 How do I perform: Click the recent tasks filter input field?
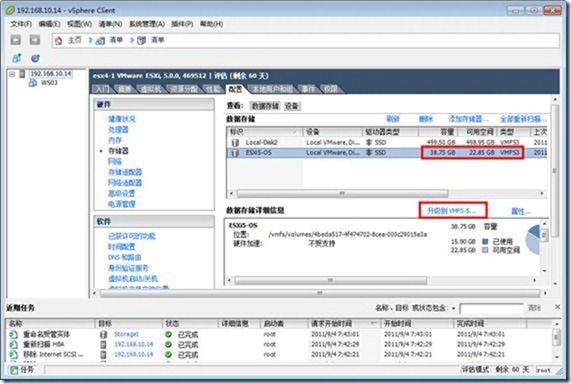[492, 309]
